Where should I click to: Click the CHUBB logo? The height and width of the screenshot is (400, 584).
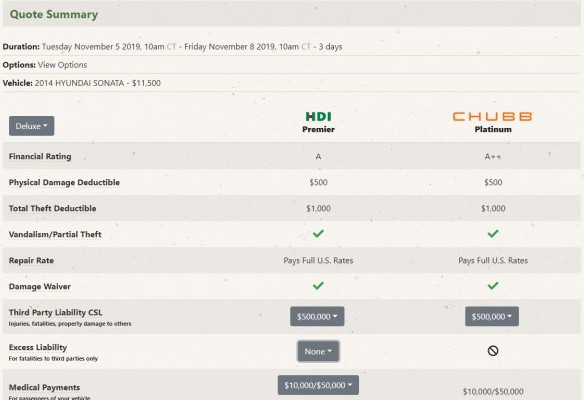pos(493,117)
